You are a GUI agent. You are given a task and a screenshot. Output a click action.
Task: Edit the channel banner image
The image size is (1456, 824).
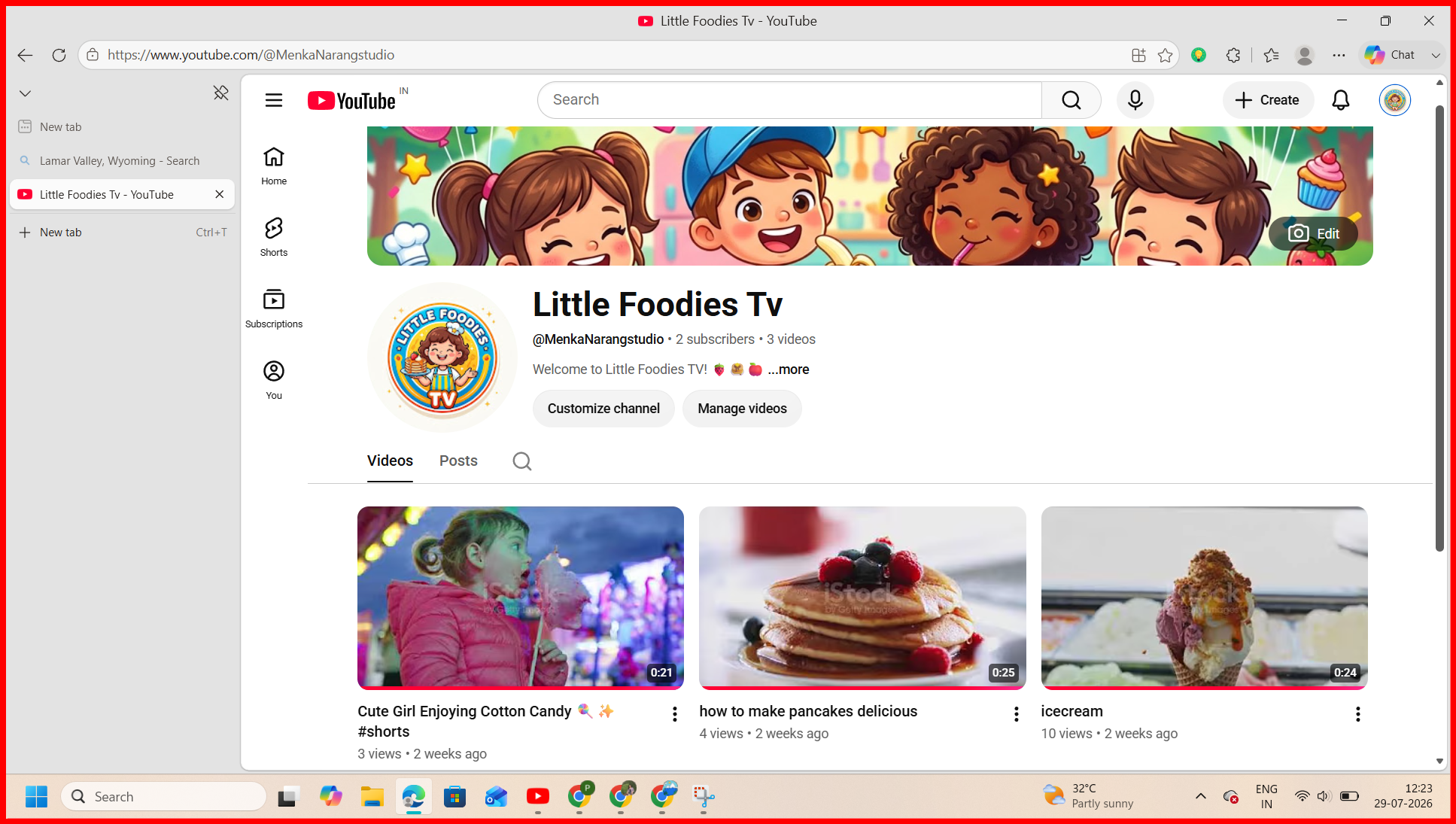(1314, 233)
